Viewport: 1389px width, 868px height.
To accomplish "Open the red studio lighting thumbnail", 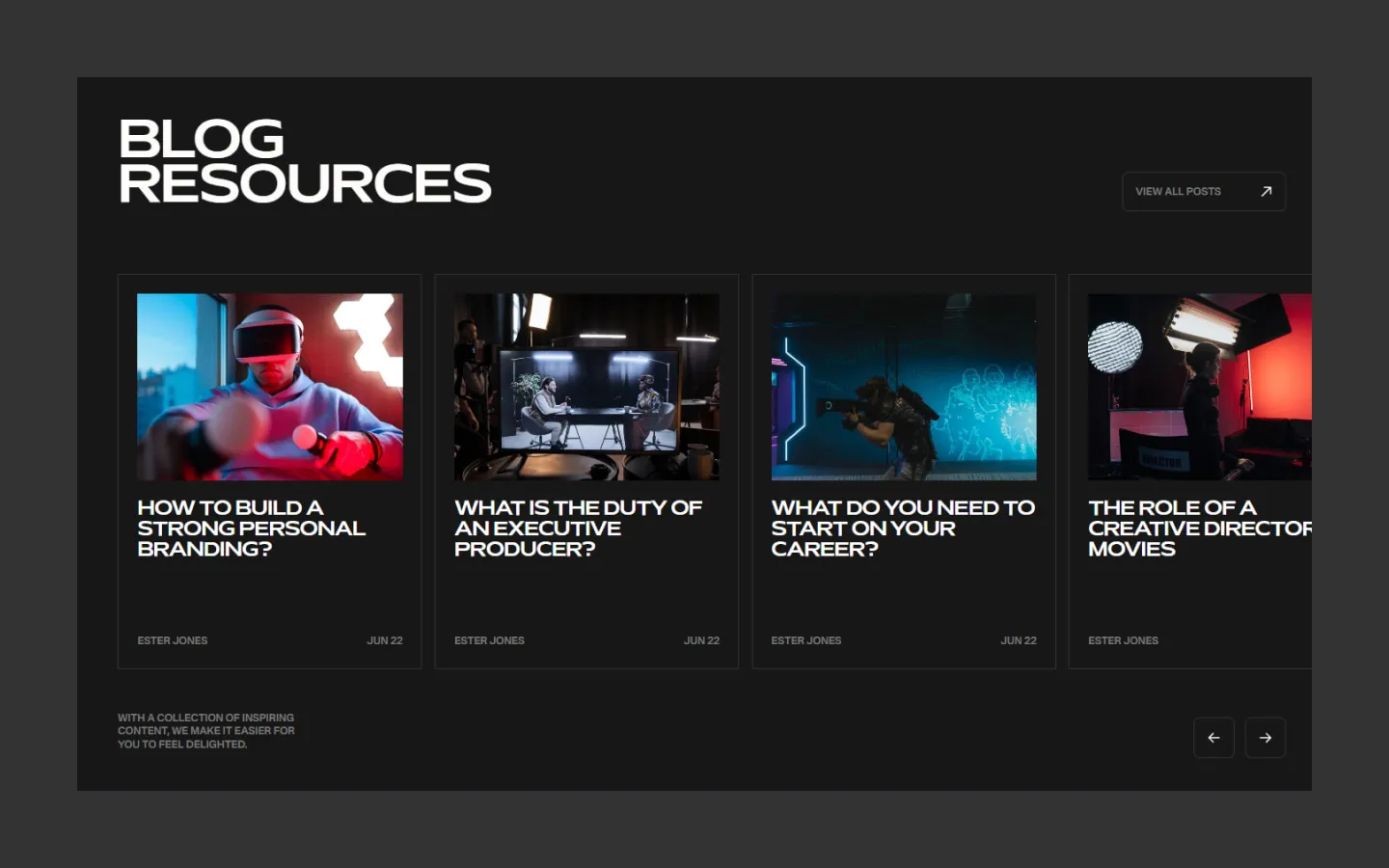I will click(x=1199, y=387).
